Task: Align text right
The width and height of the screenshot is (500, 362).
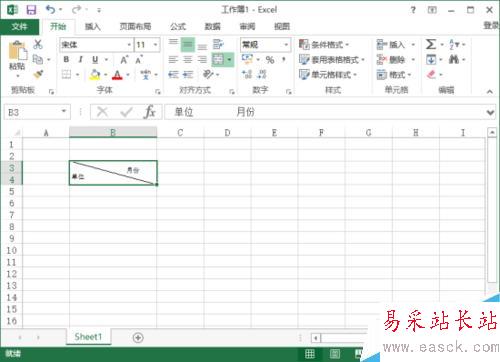Action: (202, 59)
